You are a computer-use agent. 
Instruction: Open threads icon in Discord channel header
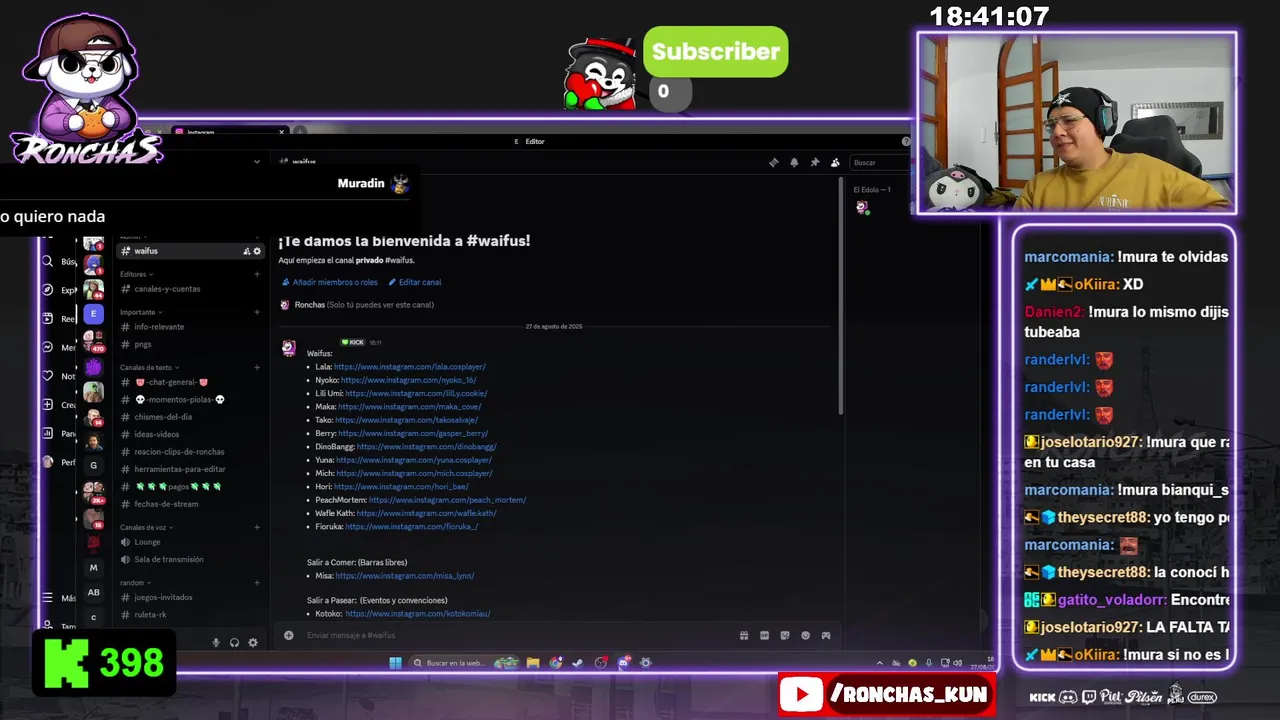(773, 162)
